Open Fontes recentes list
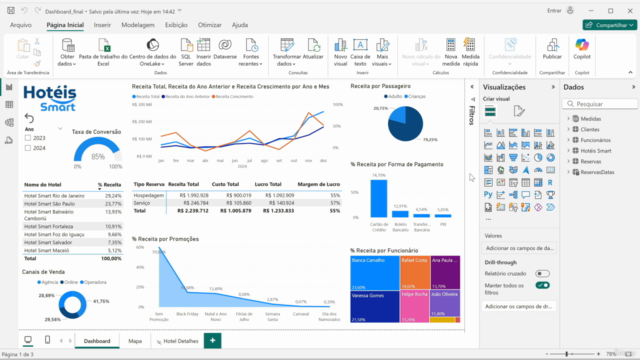Screen dimensions: 640x360 pos(251,52)
